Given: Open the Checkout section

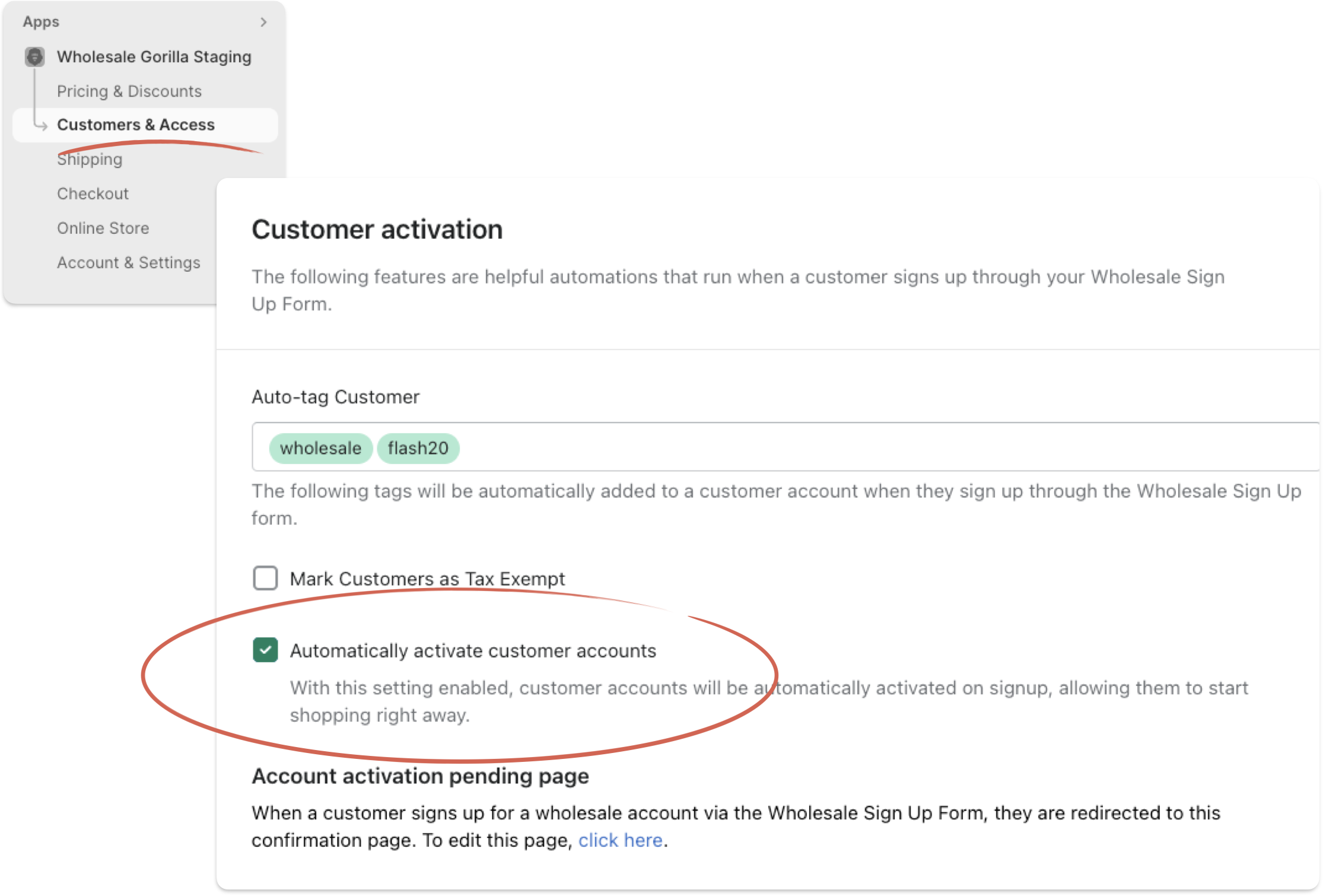Looking at the screenshot, I should pos(93,193).
